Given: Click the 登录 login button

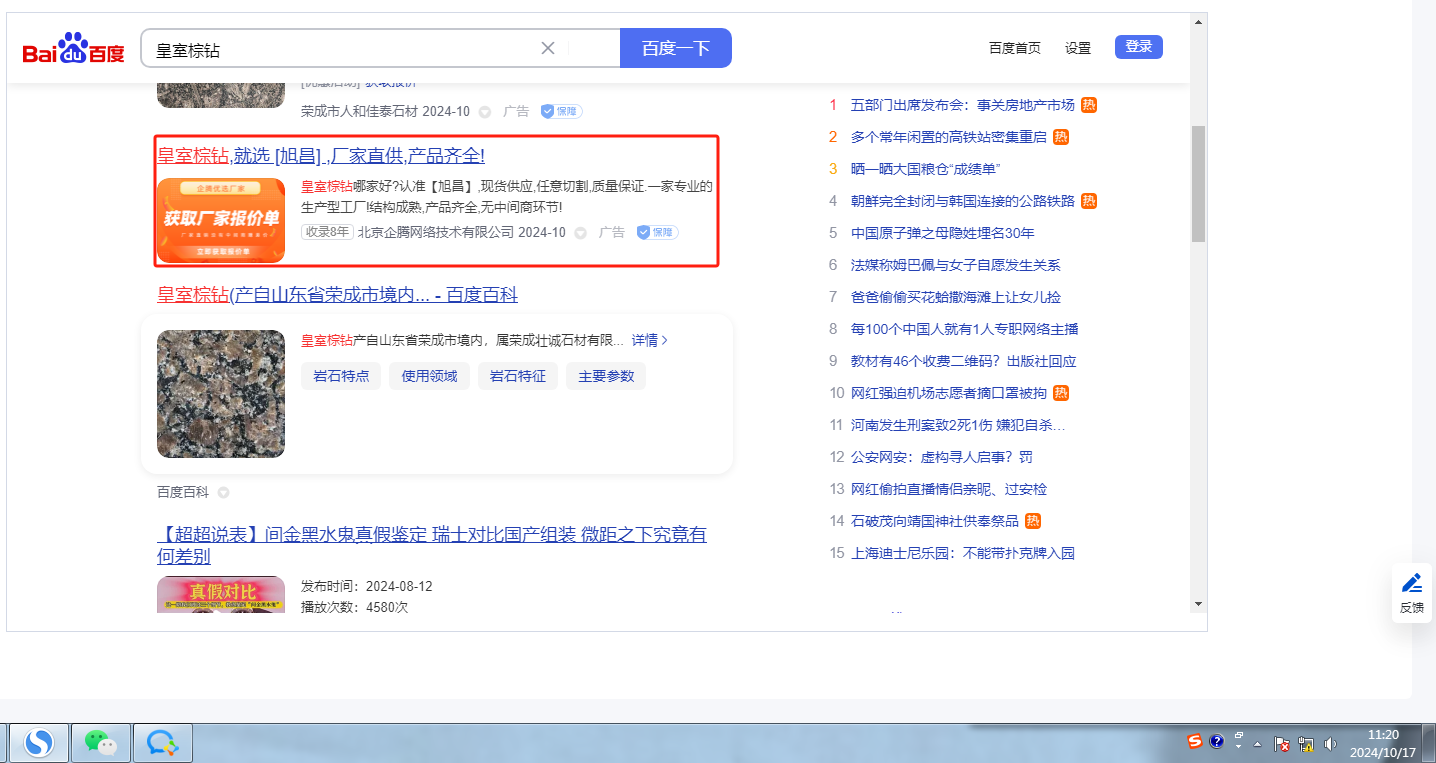Looking at the screenshot, I should (x=1138, y=47).
